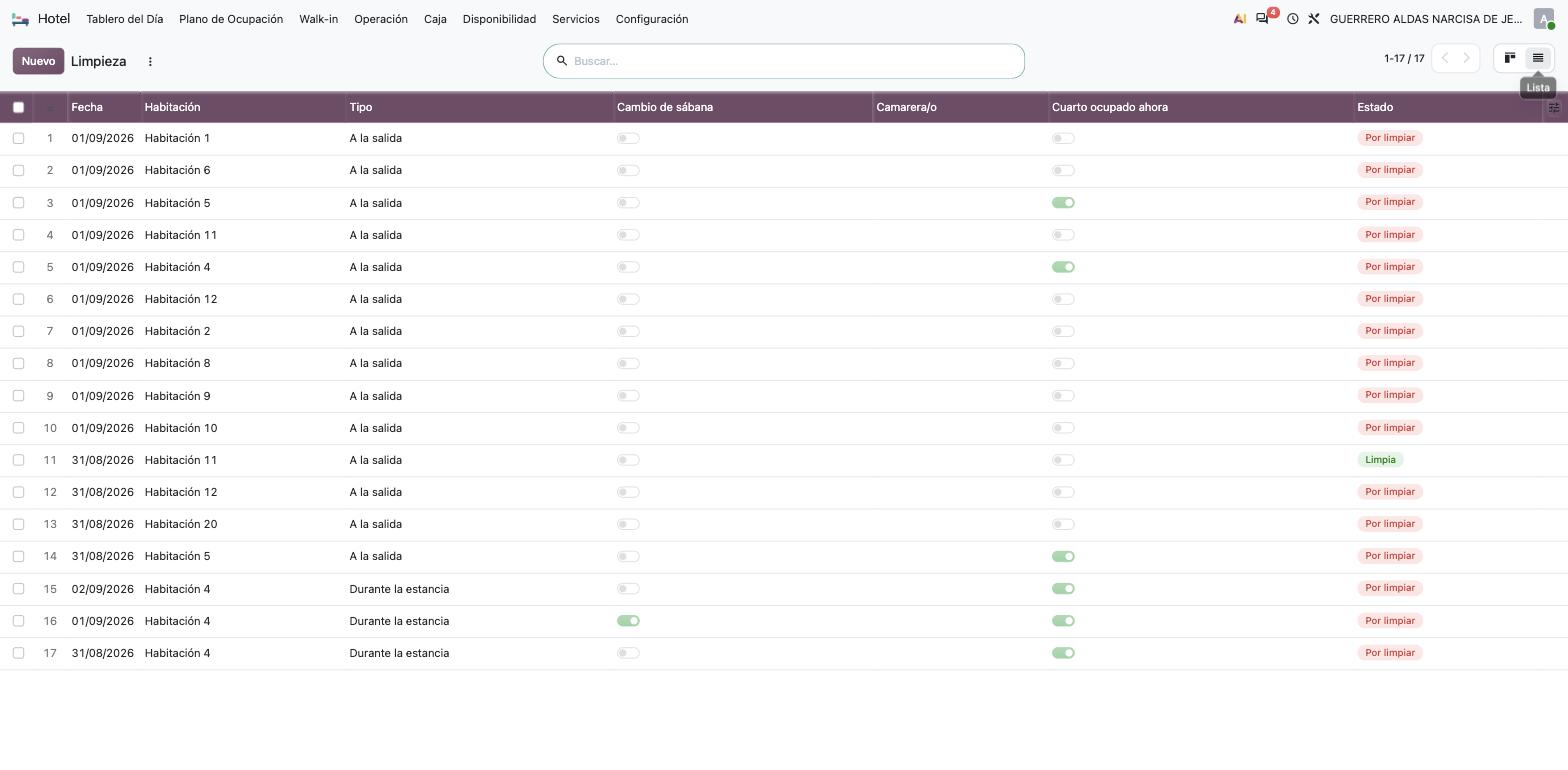This screenshot has height=770, width=1568.
Task: Go to the previous page of records
Action: point(1444,58)
